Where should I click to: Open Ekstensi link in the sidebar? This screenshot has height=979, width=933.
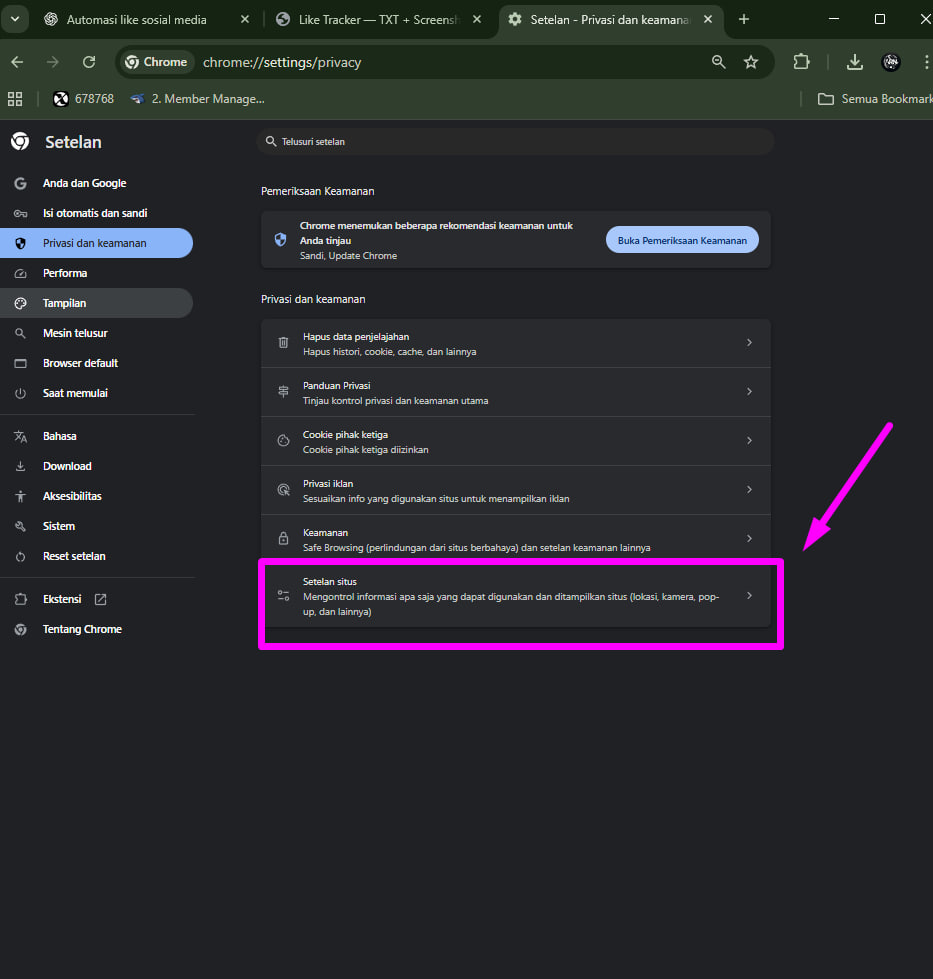[x=62, y=599]
